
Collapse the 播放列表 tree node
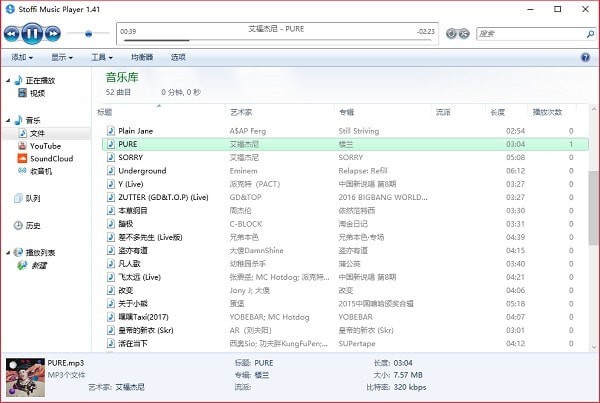click(7, 253)
